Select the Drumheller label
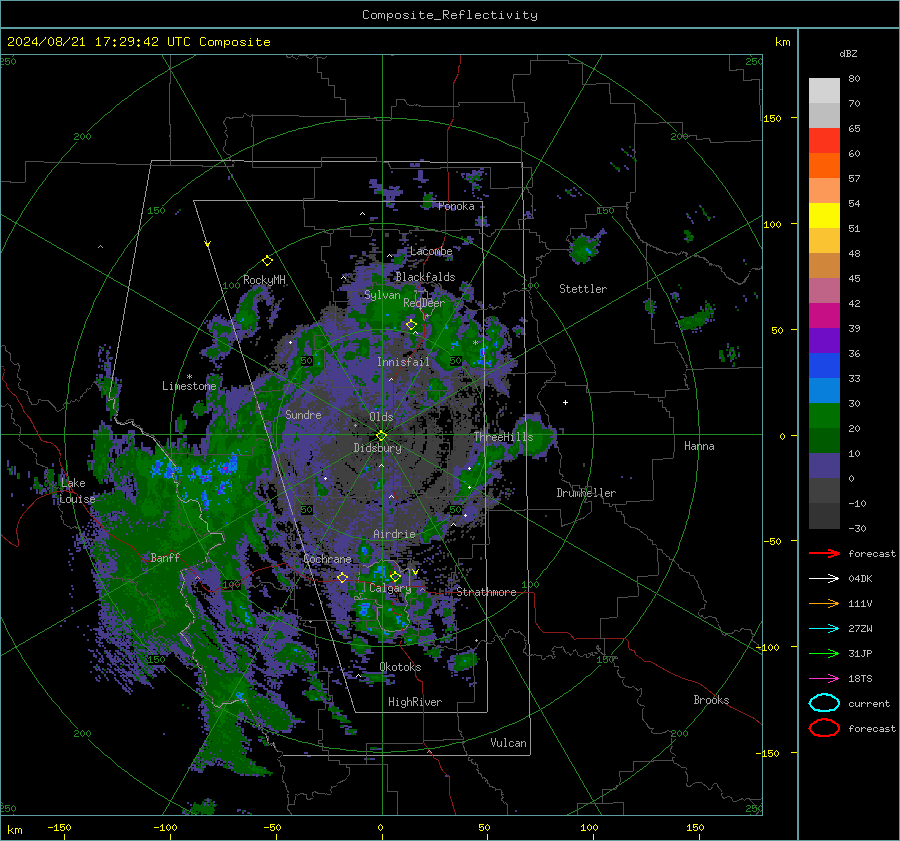Screen dimensions: 900x841 click(586, 493)
